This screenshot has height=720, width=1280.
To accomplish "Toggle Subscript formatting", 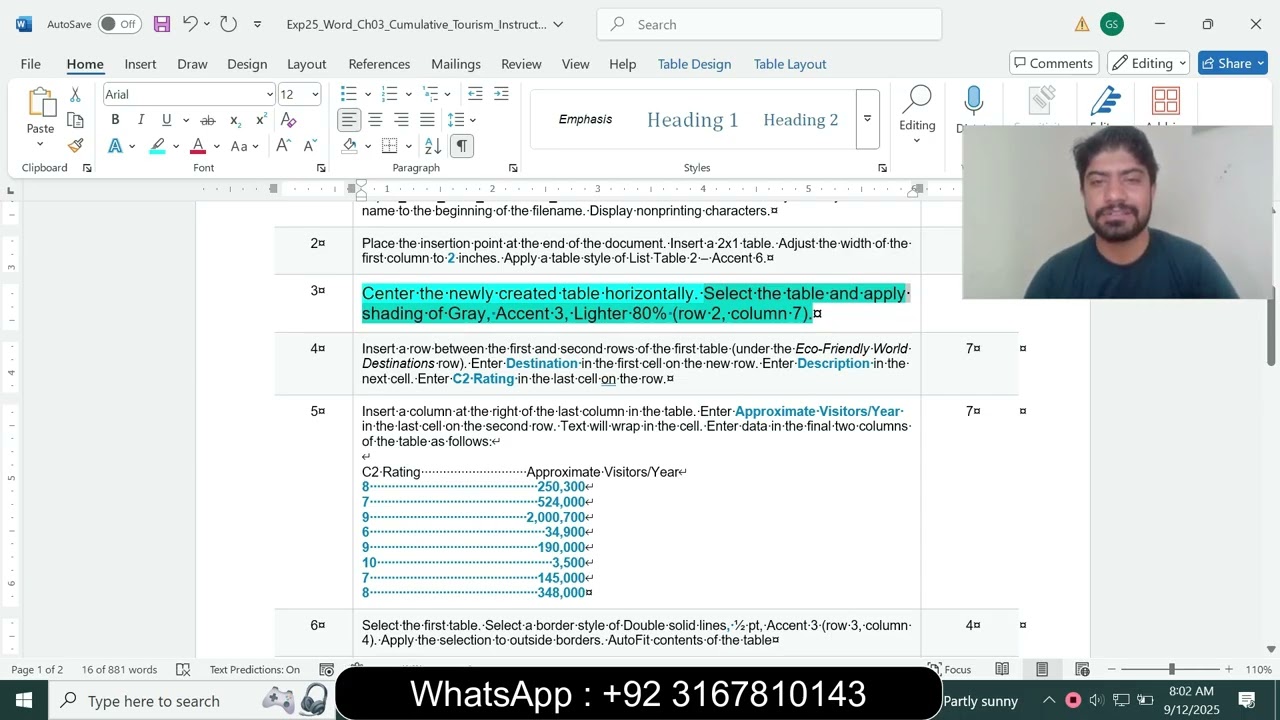I will pyautogui.click(x=235, y=120).
